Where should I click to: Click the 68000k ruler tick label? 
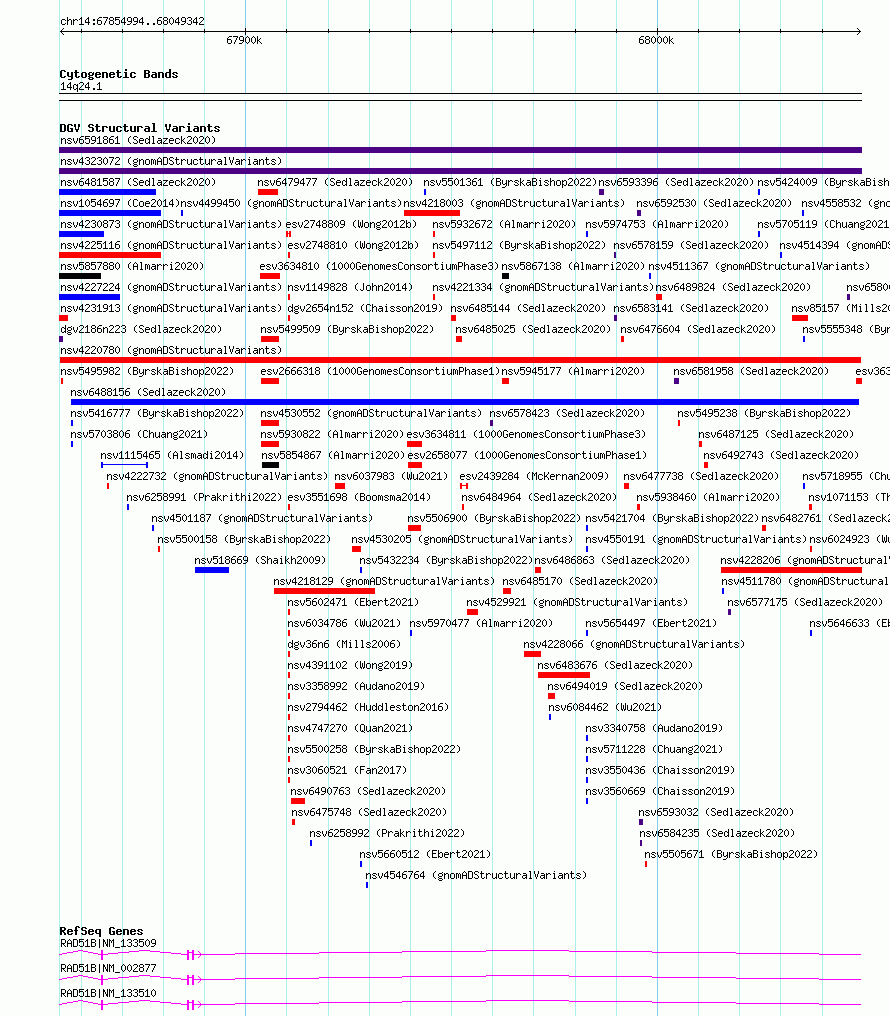click(656, 40)
